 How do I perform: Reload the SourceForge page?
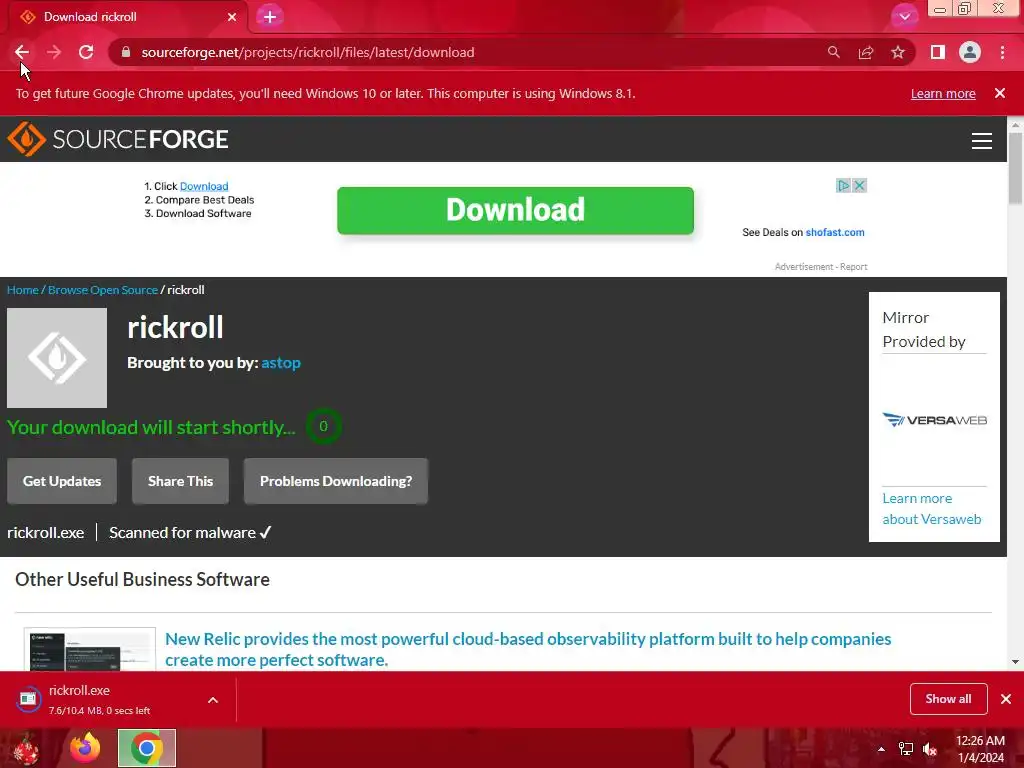tap(86, 52)
